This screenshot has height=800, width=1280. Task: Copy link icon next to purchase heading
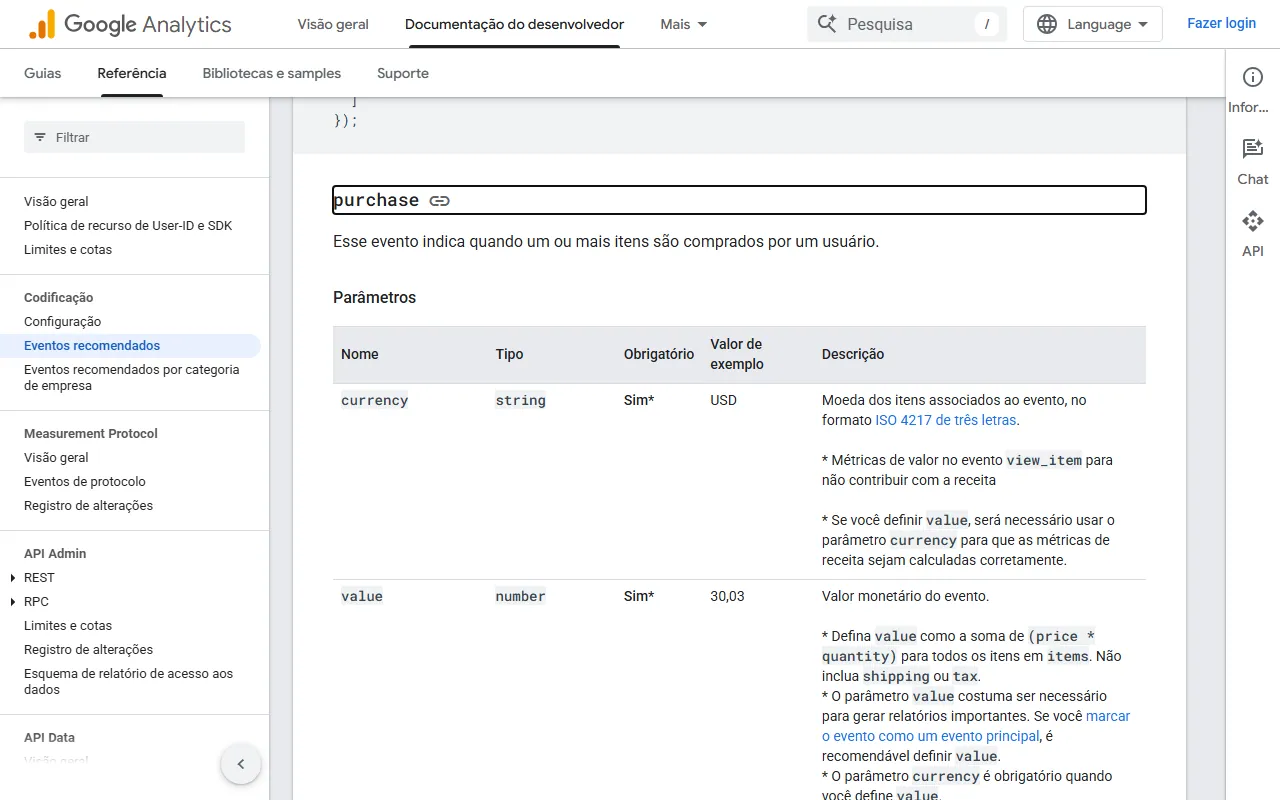[439, 201]
